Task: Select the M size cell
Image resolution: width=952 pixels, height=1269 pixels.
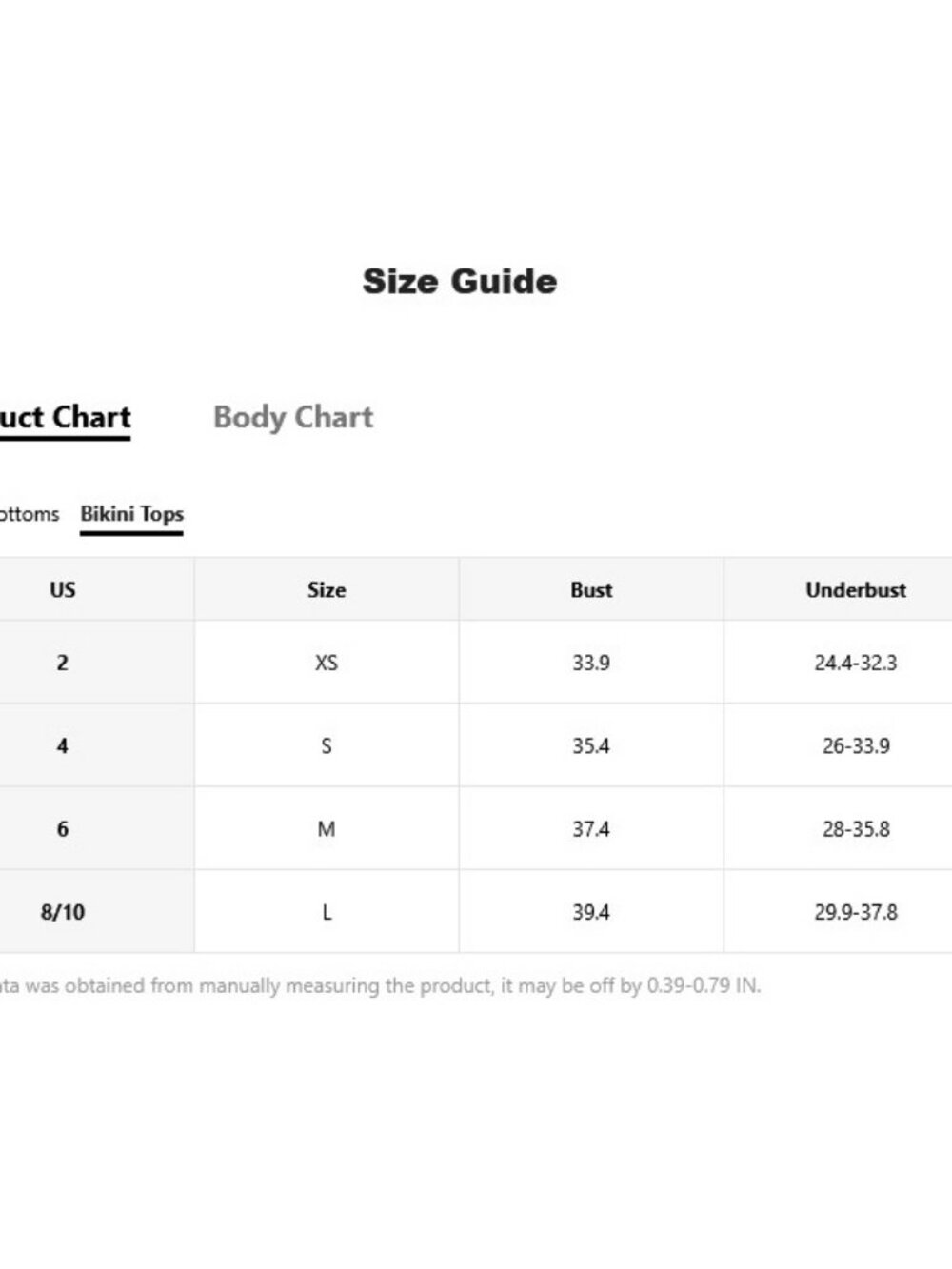Action: point(327,828)
